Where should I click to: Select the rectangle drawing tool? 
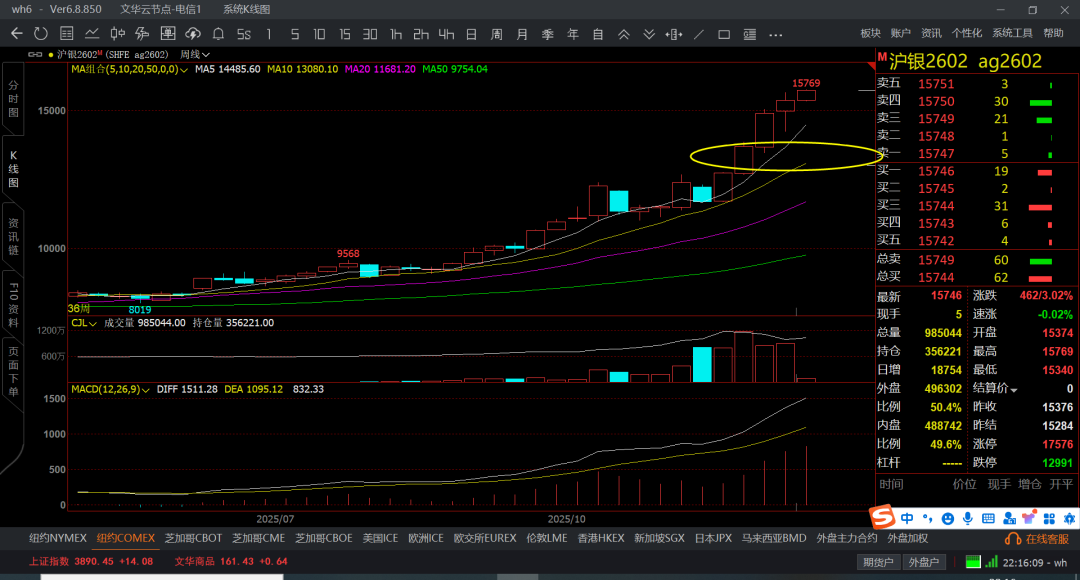point(724,34)
